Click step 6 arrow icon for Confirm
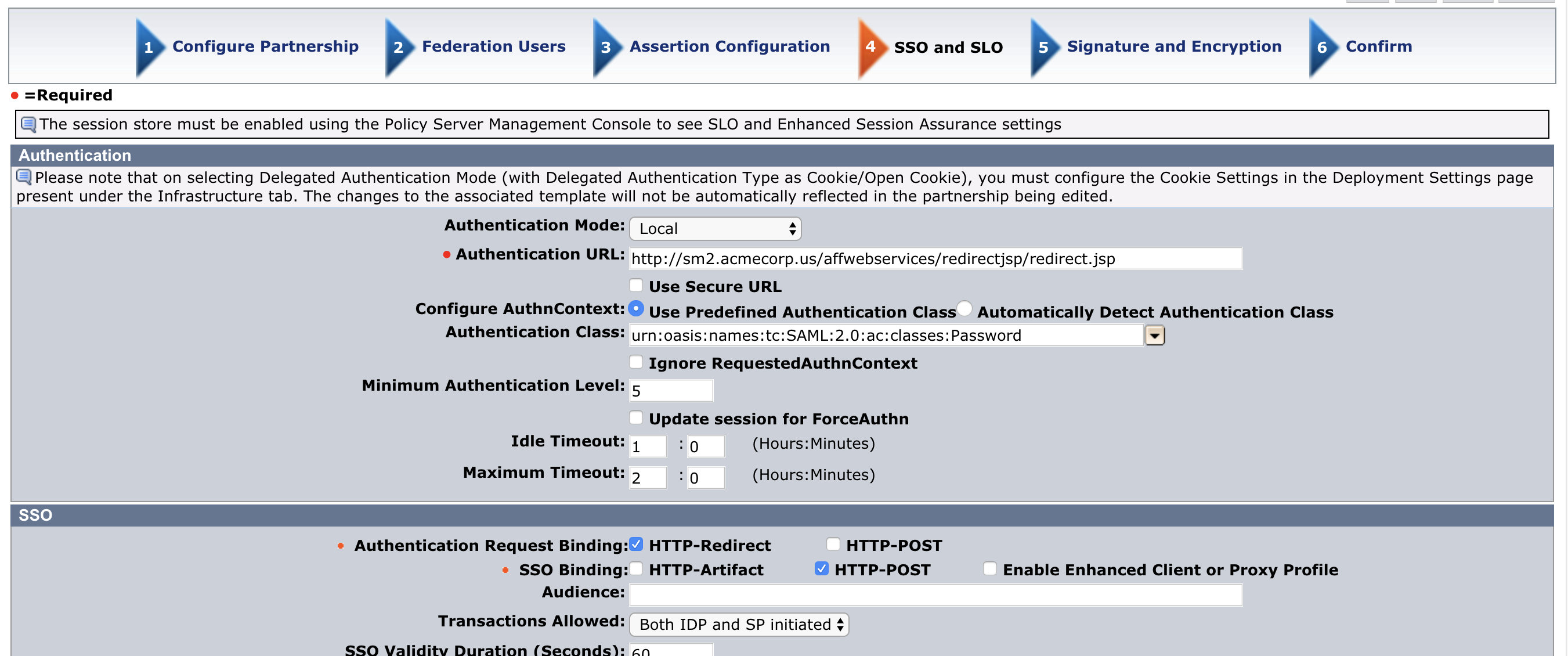 pyautogui.click(x=1323, y=48)
